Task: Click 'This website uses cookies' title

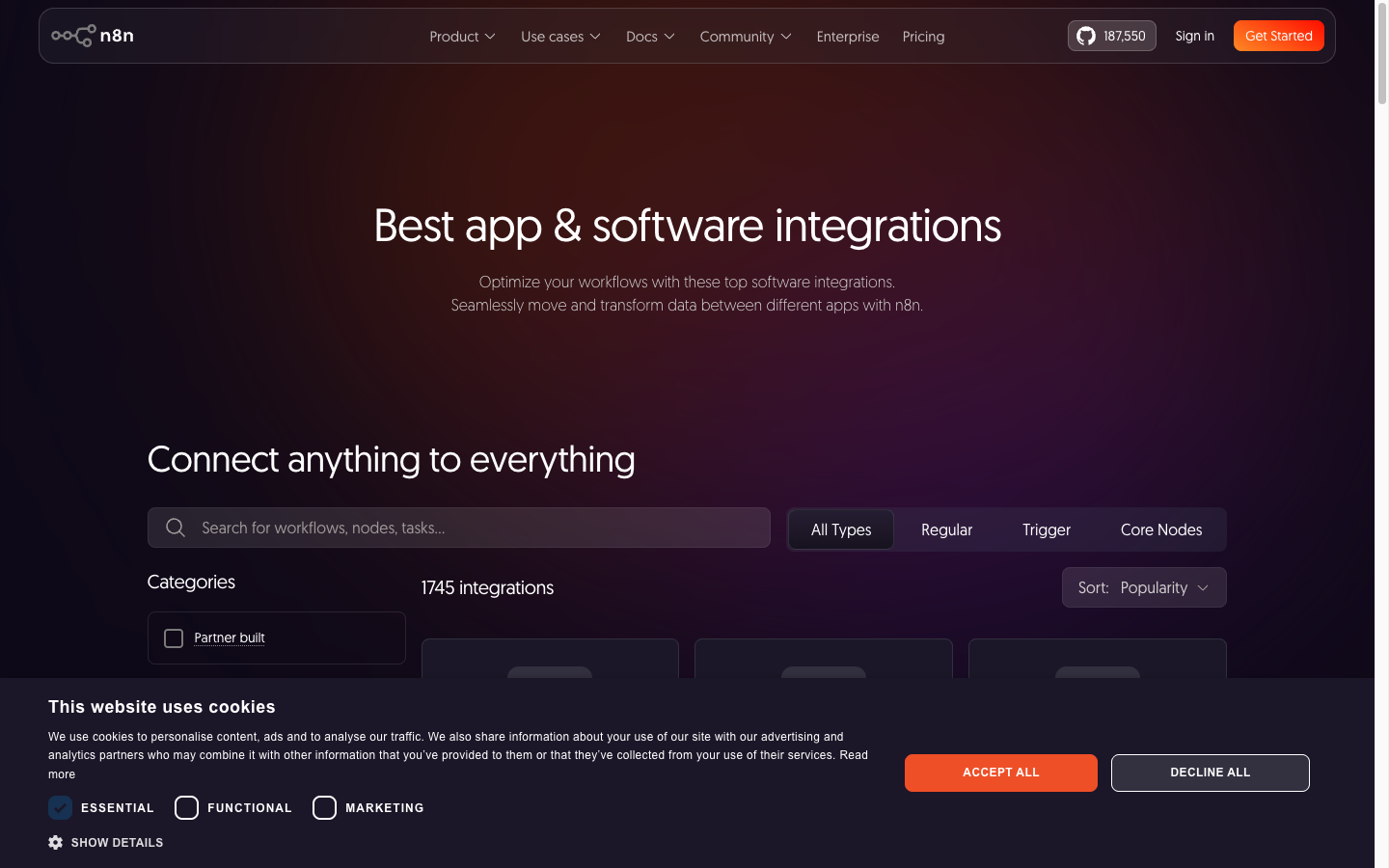Action: 162,707
